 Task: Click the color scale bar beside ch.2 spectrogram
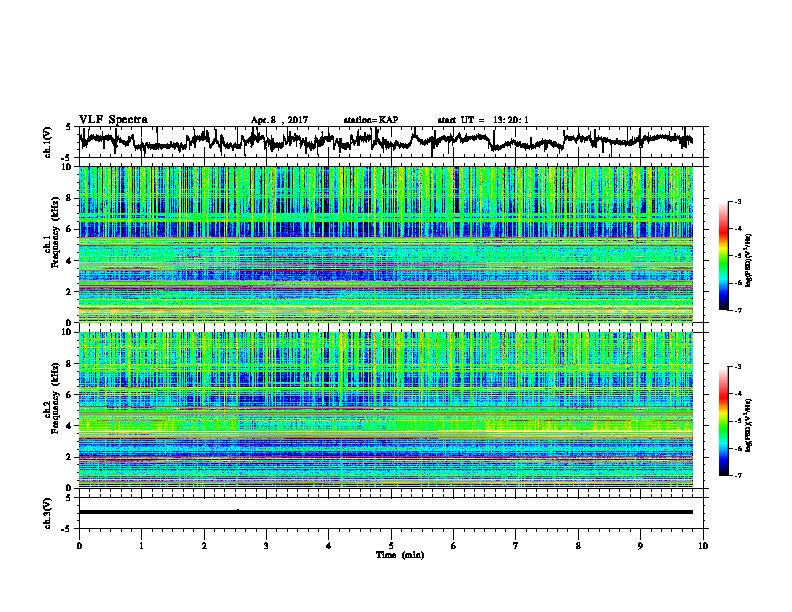click(x=724, y=421)
